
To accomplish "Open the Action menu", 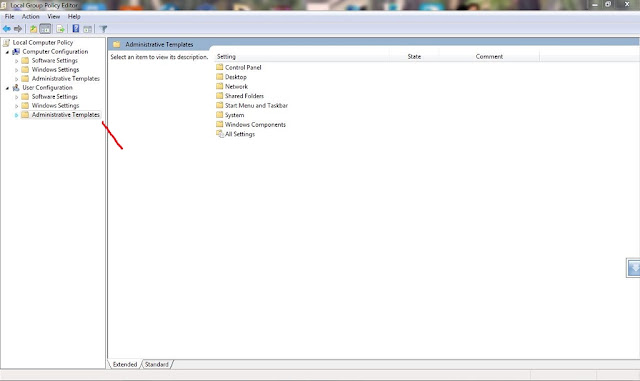I will [x=31, y=16].
